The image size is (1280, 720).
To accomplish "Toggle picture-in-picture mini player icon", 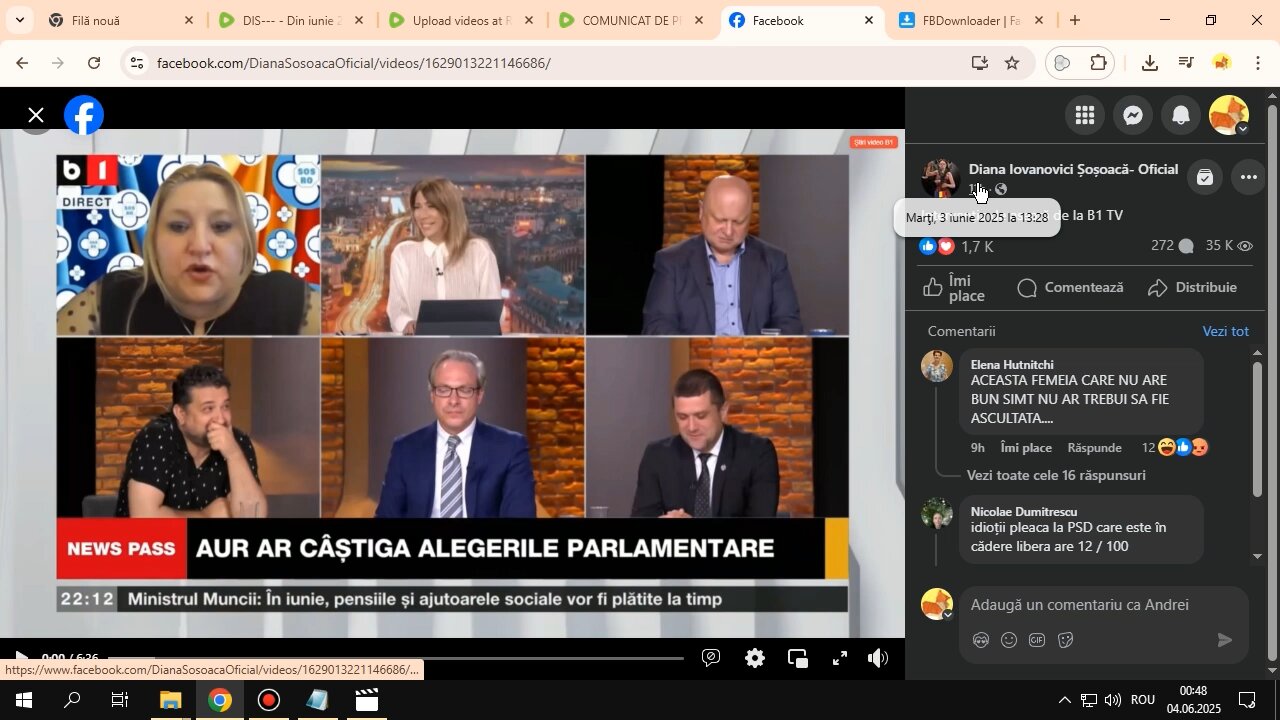I will (x=797, y=658).
